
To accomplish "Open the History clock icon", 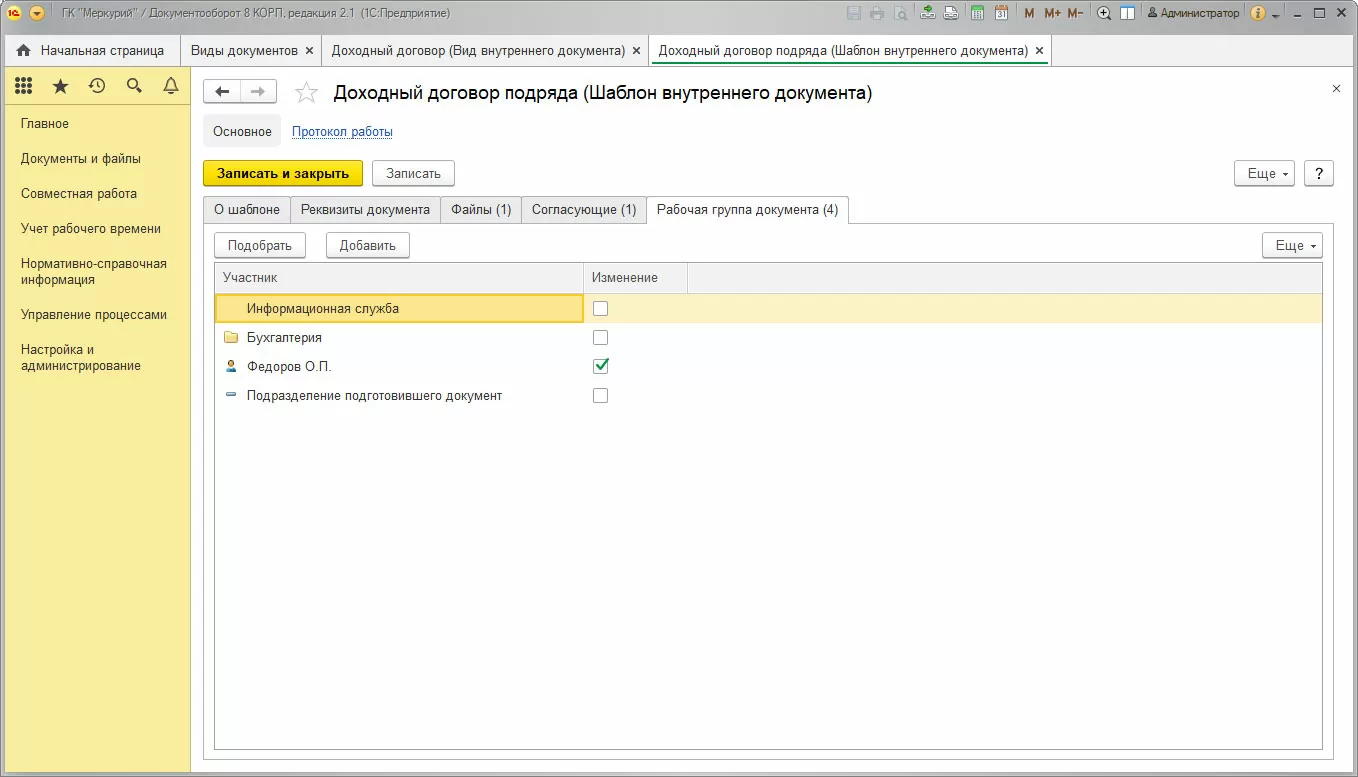I will pyautogui.click(x=97, y=87).
